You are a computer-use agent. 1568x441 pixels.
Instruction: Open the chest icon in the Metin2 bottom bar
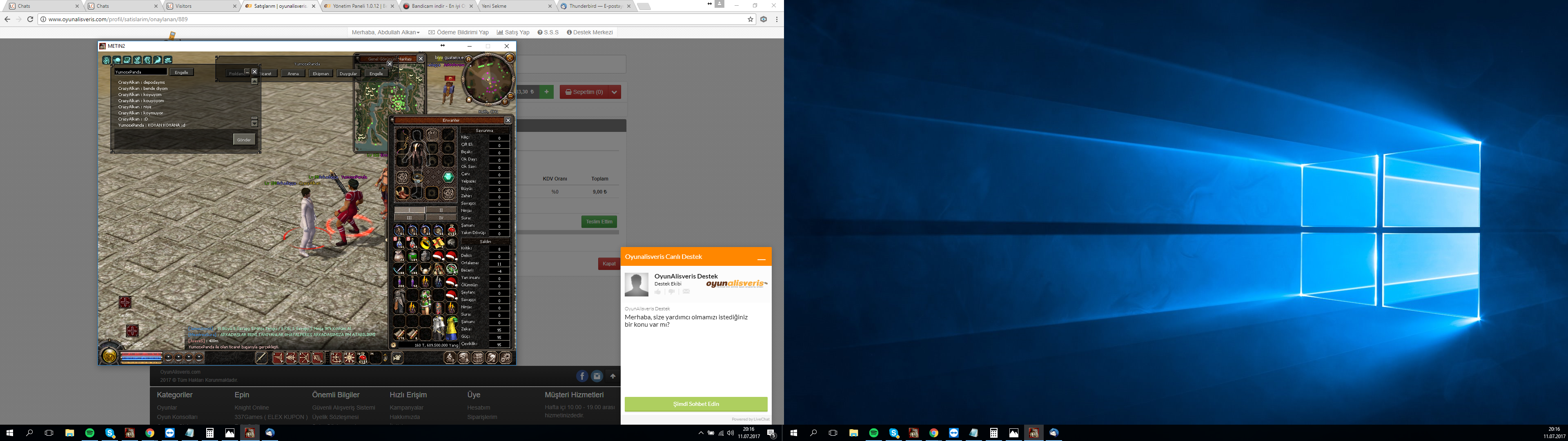pyautogui.click(x=478, y=358)
